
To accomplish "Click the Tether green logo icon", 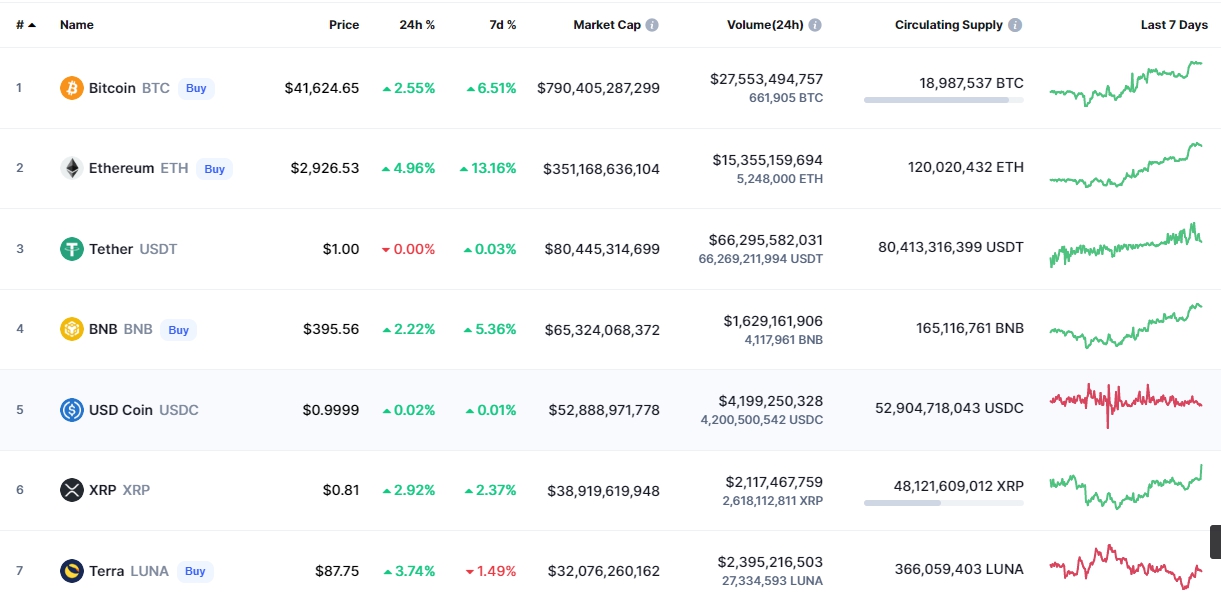I will (x=71, y=249).
